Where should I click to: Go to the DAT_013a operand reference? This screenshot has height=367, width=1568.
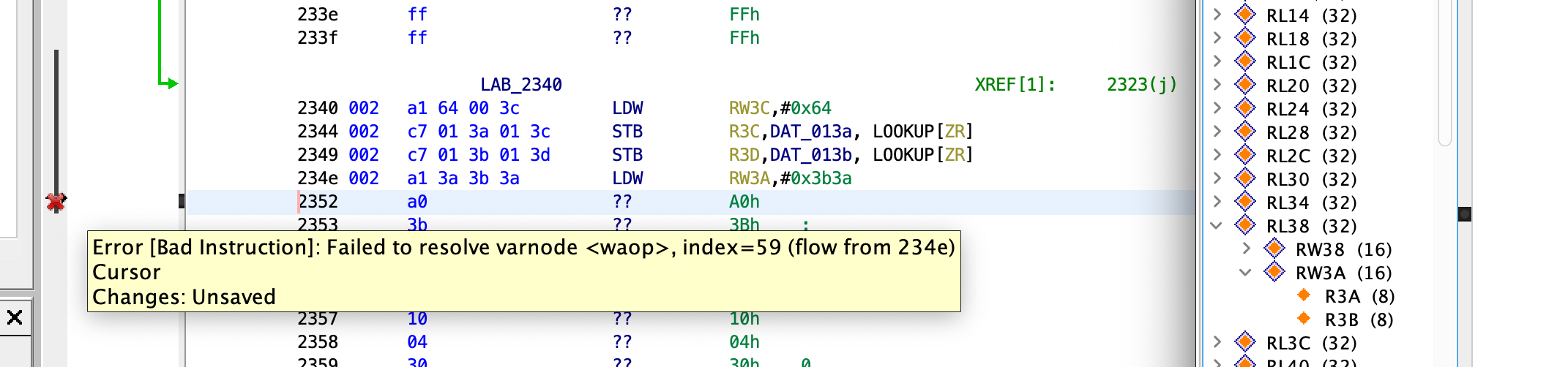[x=810, y=132]
